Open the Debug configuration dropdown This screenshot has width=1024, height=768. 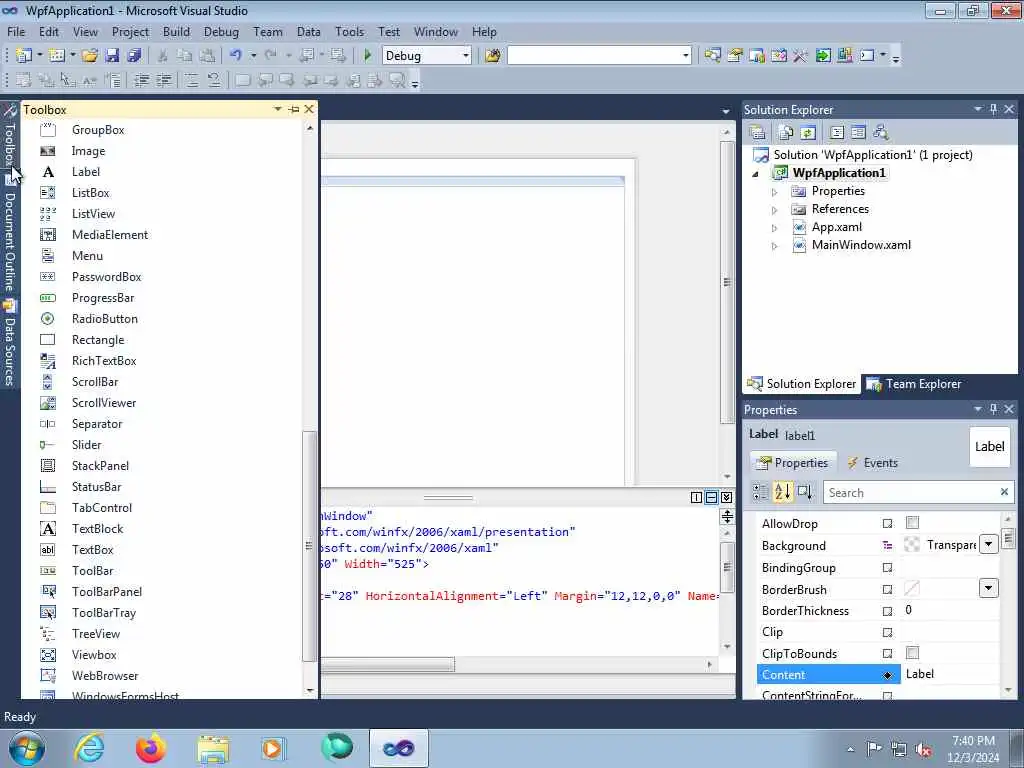pyautogui.click(x=466, y=56)
